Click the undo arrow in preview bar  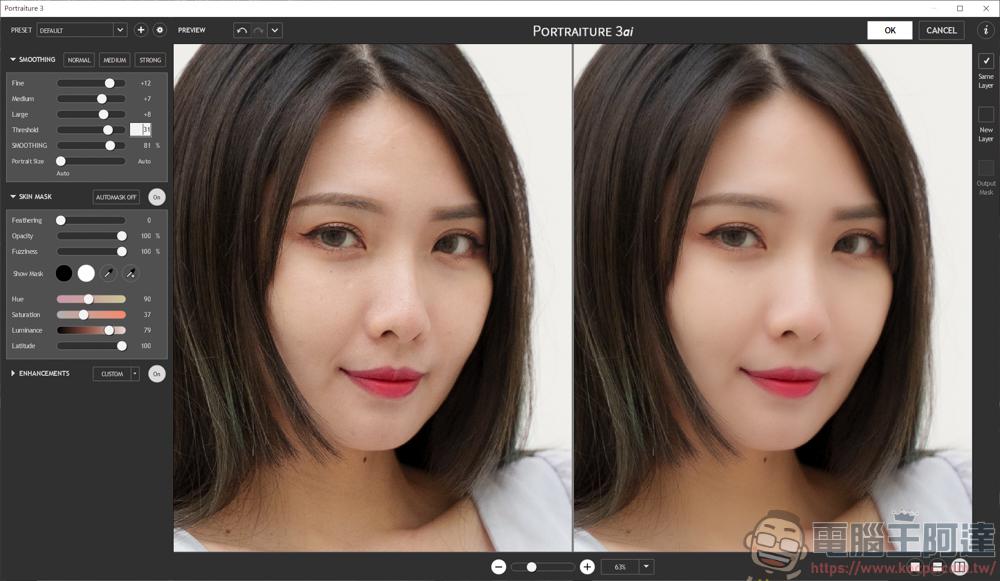pos(242,30)
